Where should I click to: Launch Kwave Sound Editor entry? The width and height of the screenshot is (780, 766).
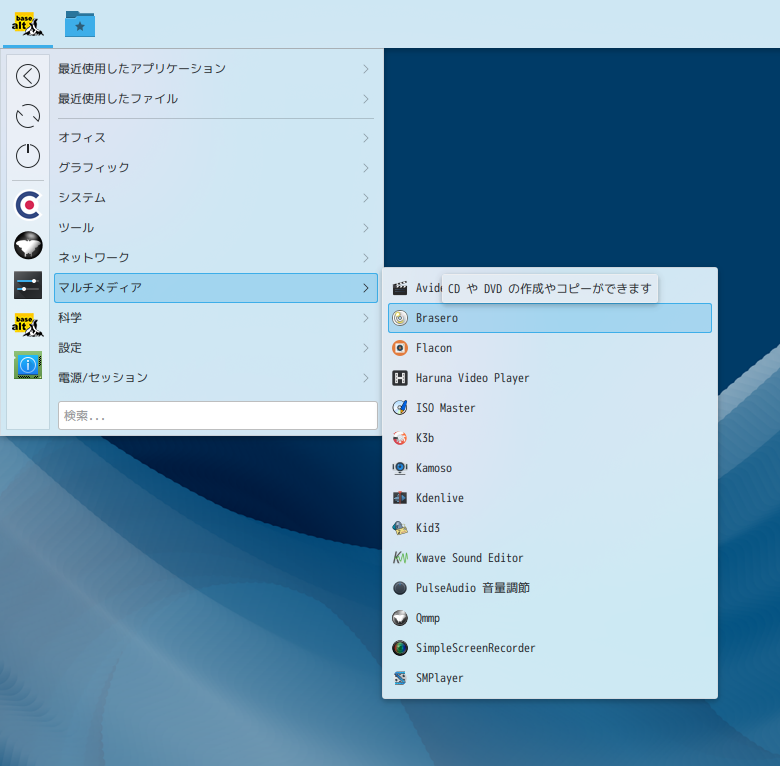click(x=550, y=558)
